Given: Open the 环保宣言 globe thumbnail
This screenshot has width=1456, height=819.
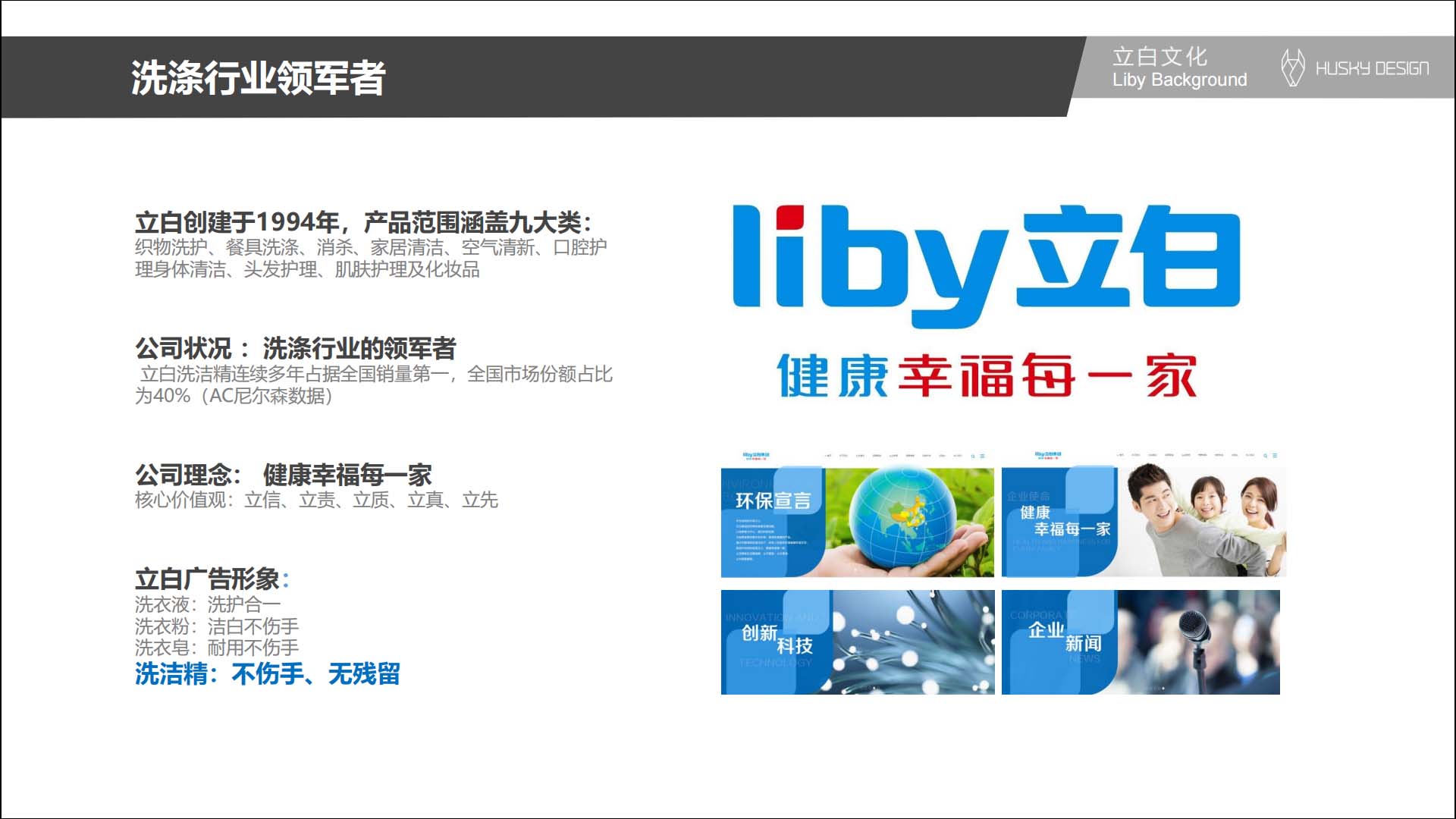Looking at the screenshot, I should [x=857, y=522].
